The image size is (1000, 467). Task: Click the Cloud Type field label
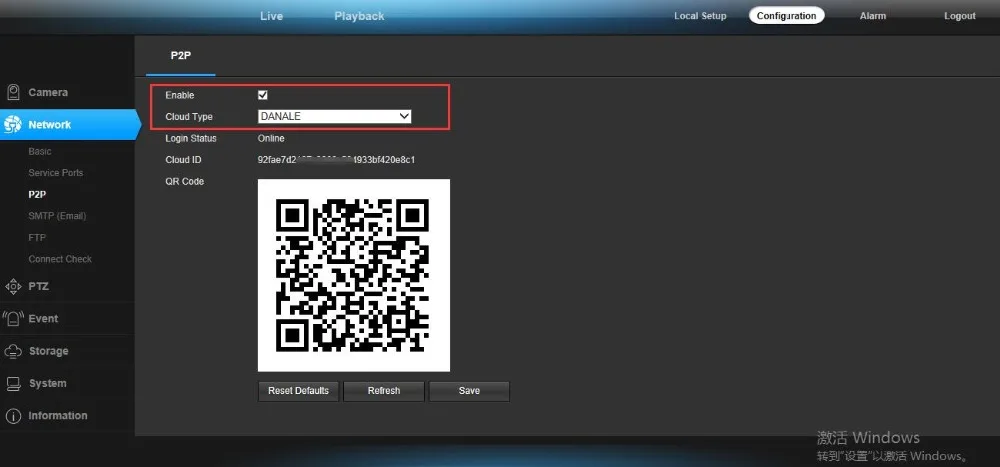point(189,117)
